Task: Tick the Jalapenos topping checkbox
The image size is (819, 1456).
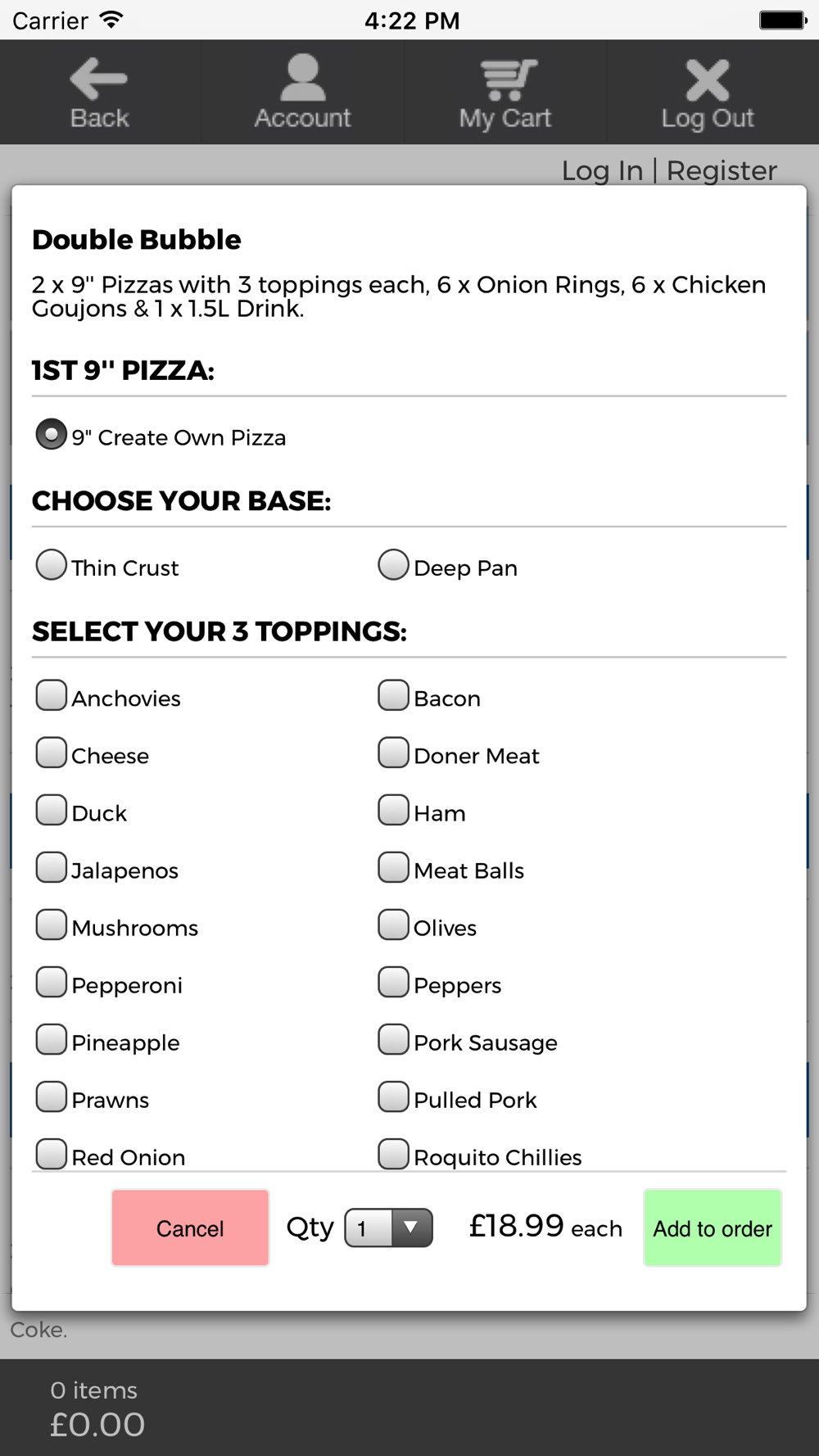Action: click(x=52, y=867)
